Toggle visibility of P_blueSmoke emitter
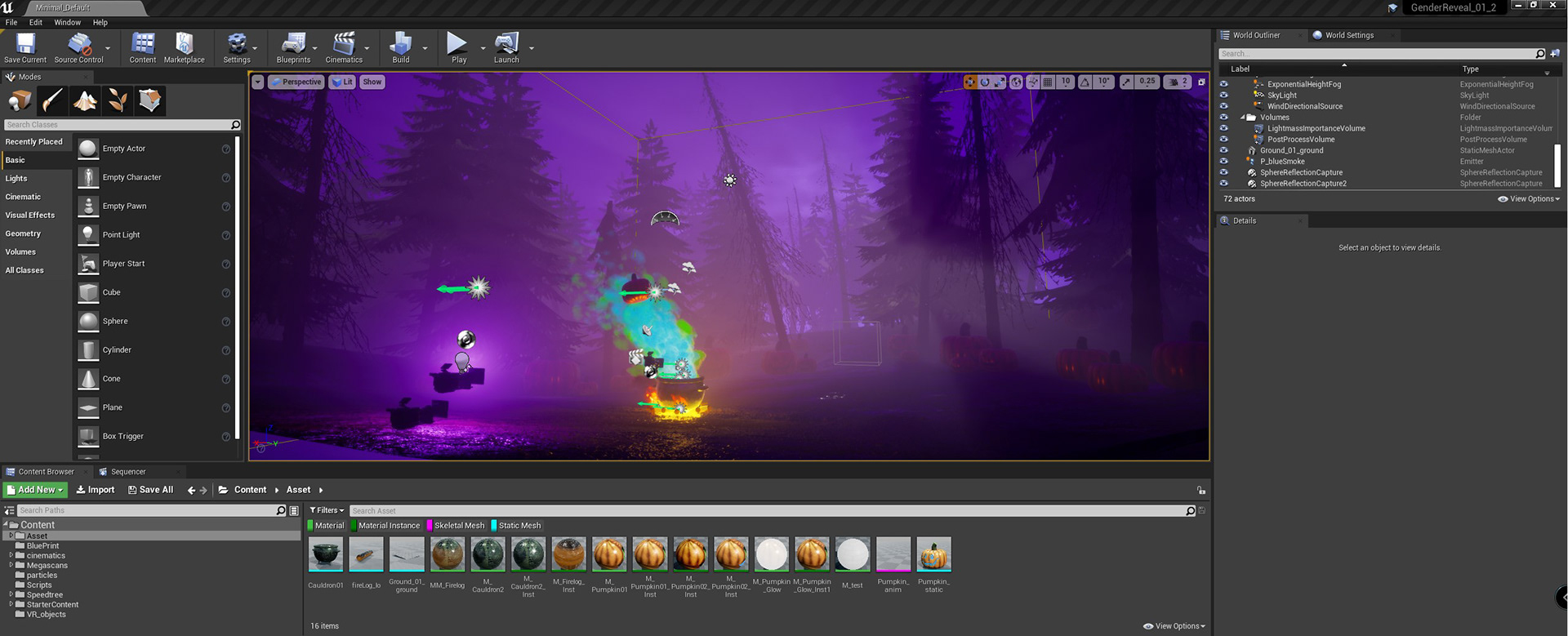1568x636 pixels. point(1223,162)
